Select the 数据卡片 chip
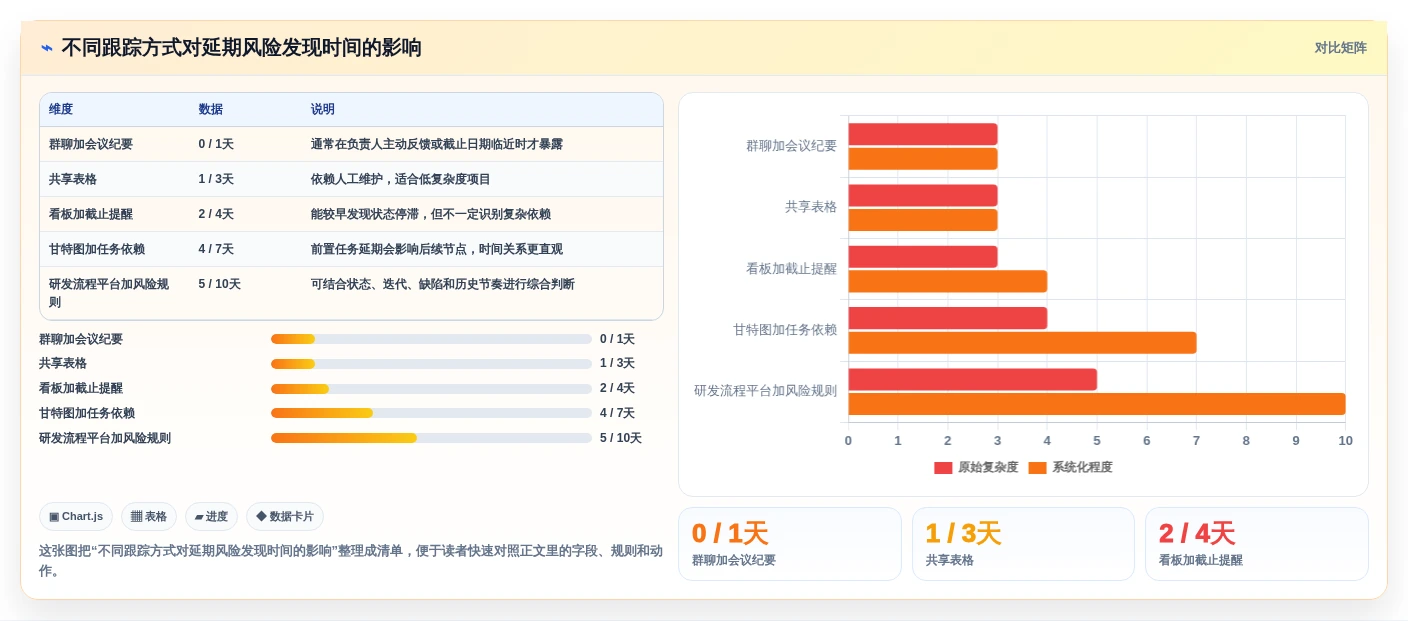Screen dimensions: 1408x621 (285, 516)
